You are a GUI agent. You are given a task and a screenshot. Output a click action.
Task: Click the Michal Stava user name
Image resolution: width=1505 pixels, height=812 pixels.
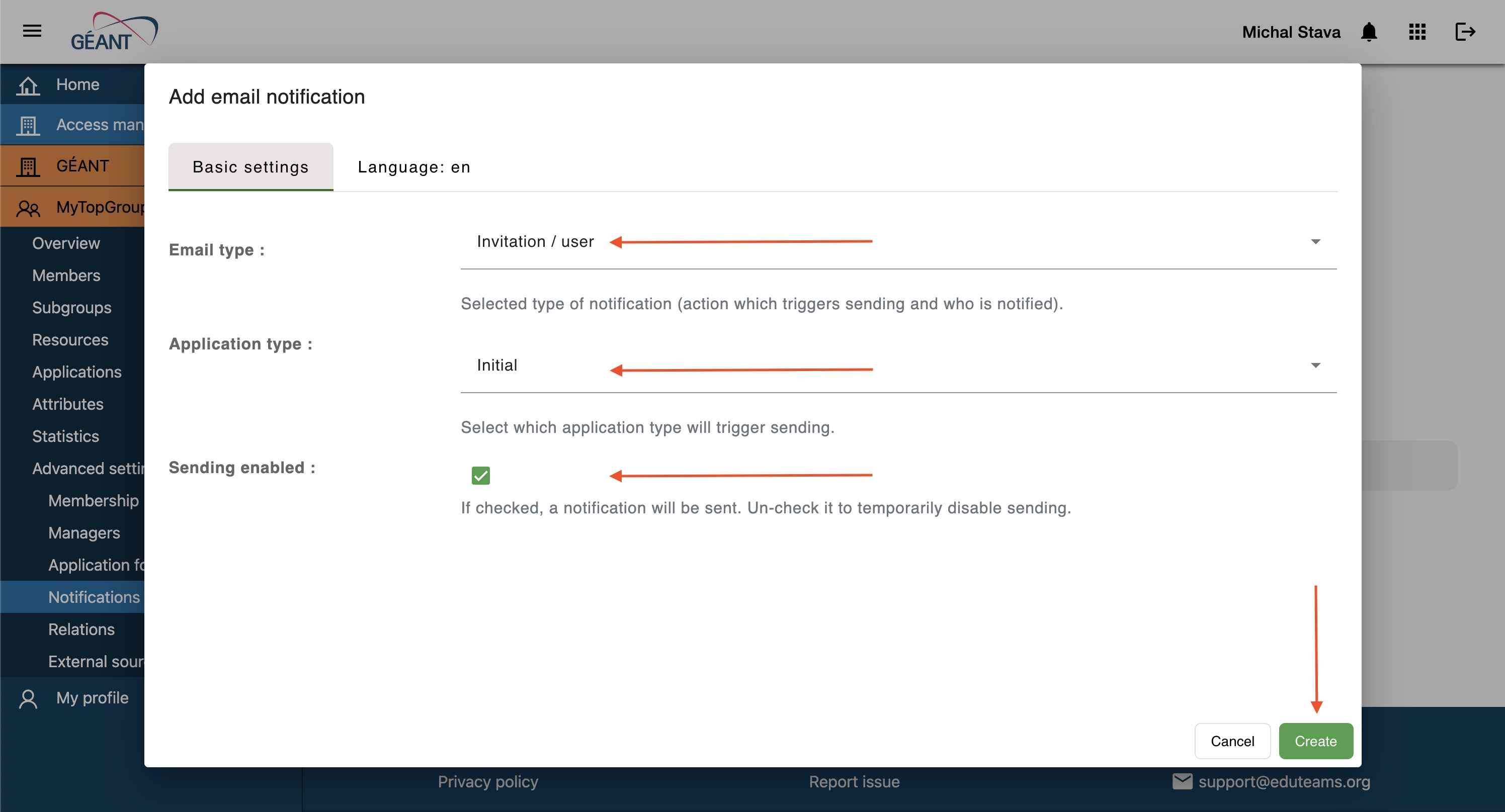pyautogui.click(x=1291, y=32)
